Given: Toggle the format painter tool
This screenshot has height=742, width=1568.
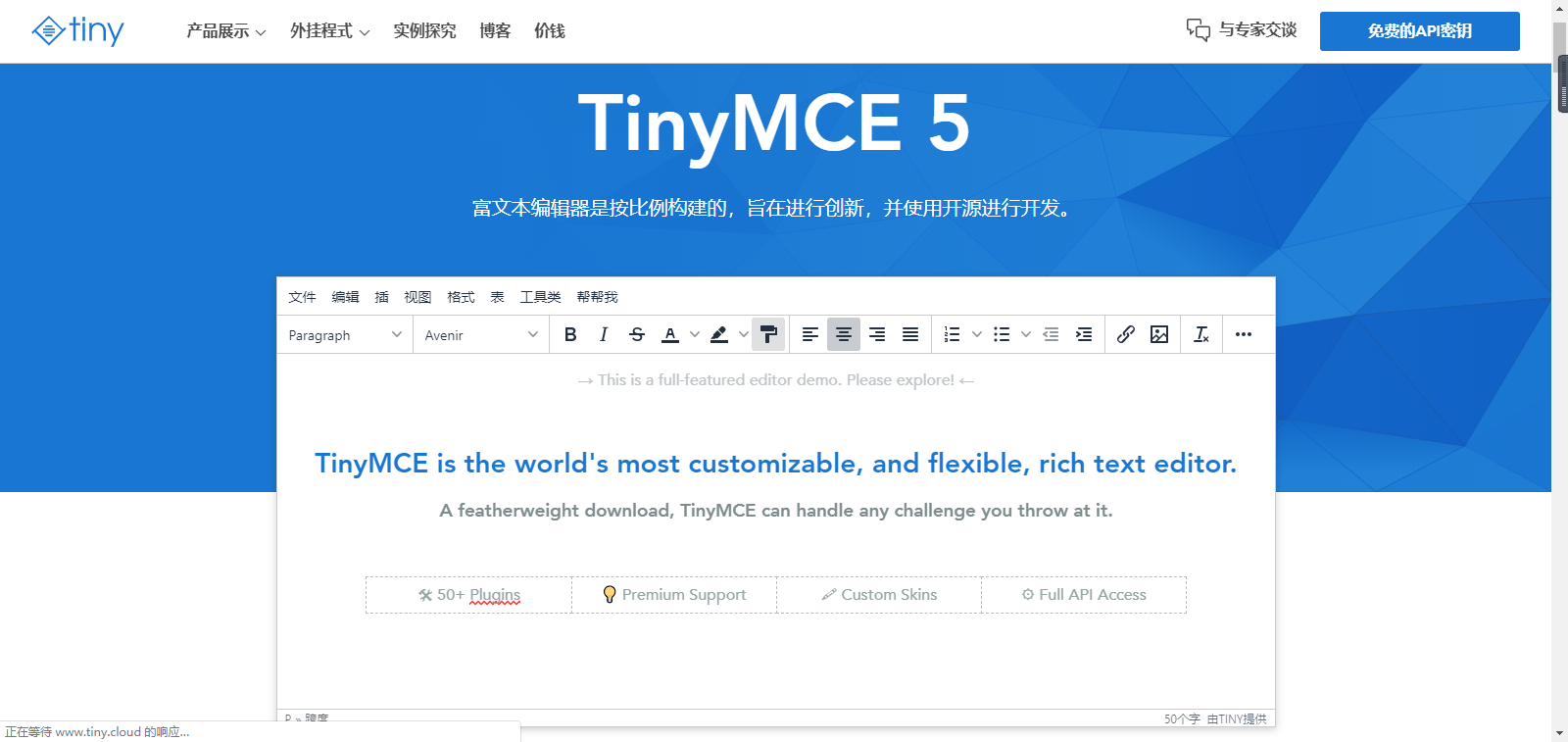Looking at the screenshot, I should [x=768, y=334].
